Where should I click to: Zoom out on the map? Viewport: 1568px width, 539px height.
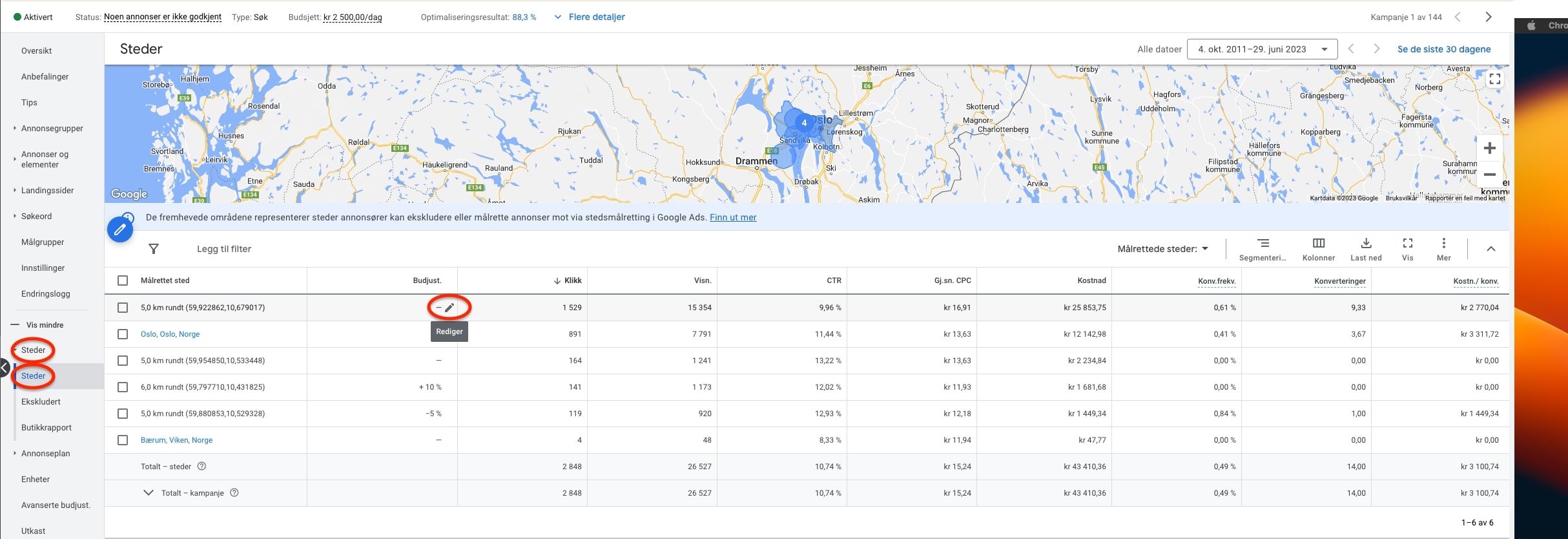coord(1489,174)
